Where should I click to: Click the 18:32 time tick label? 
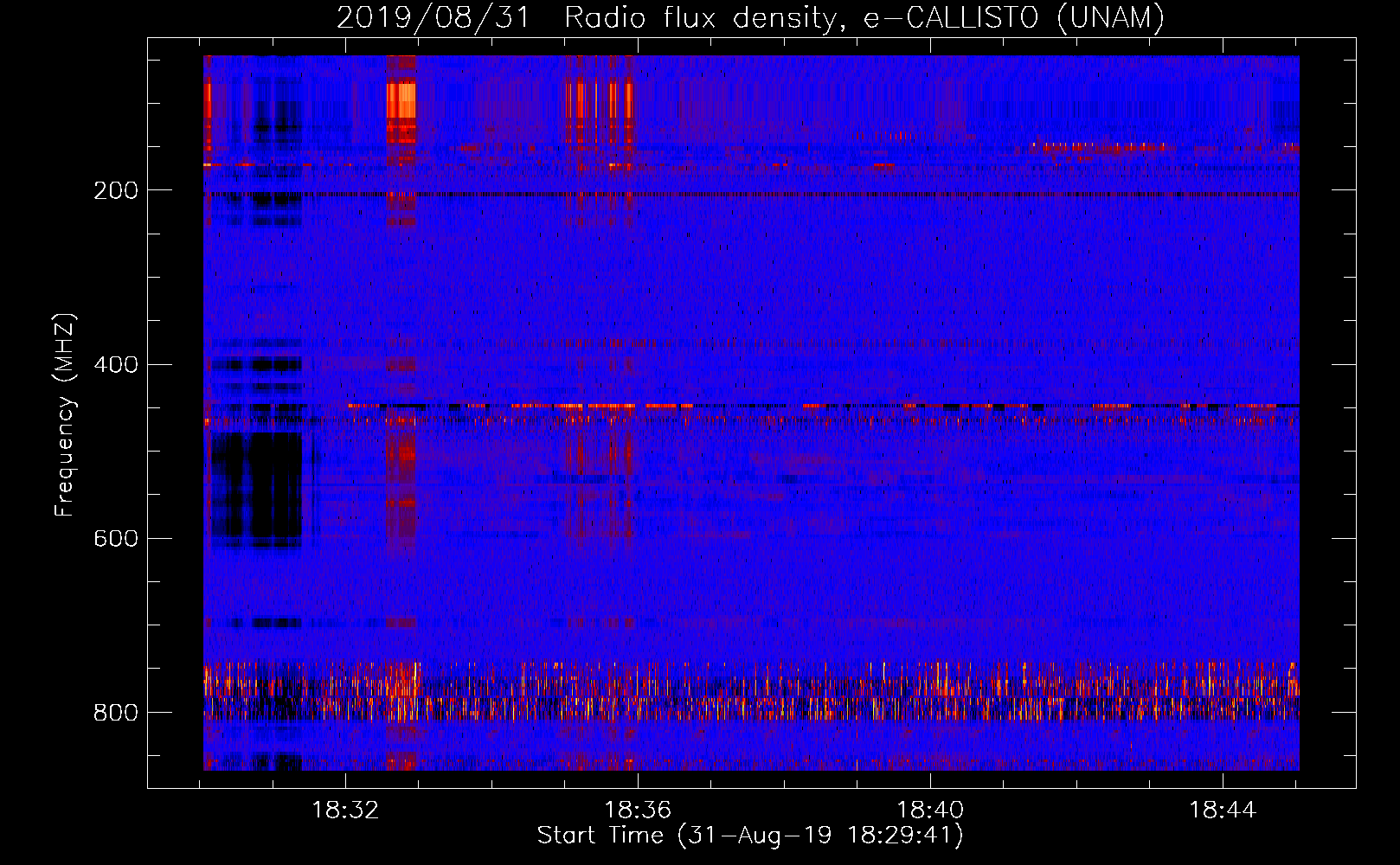coord(345,811)
